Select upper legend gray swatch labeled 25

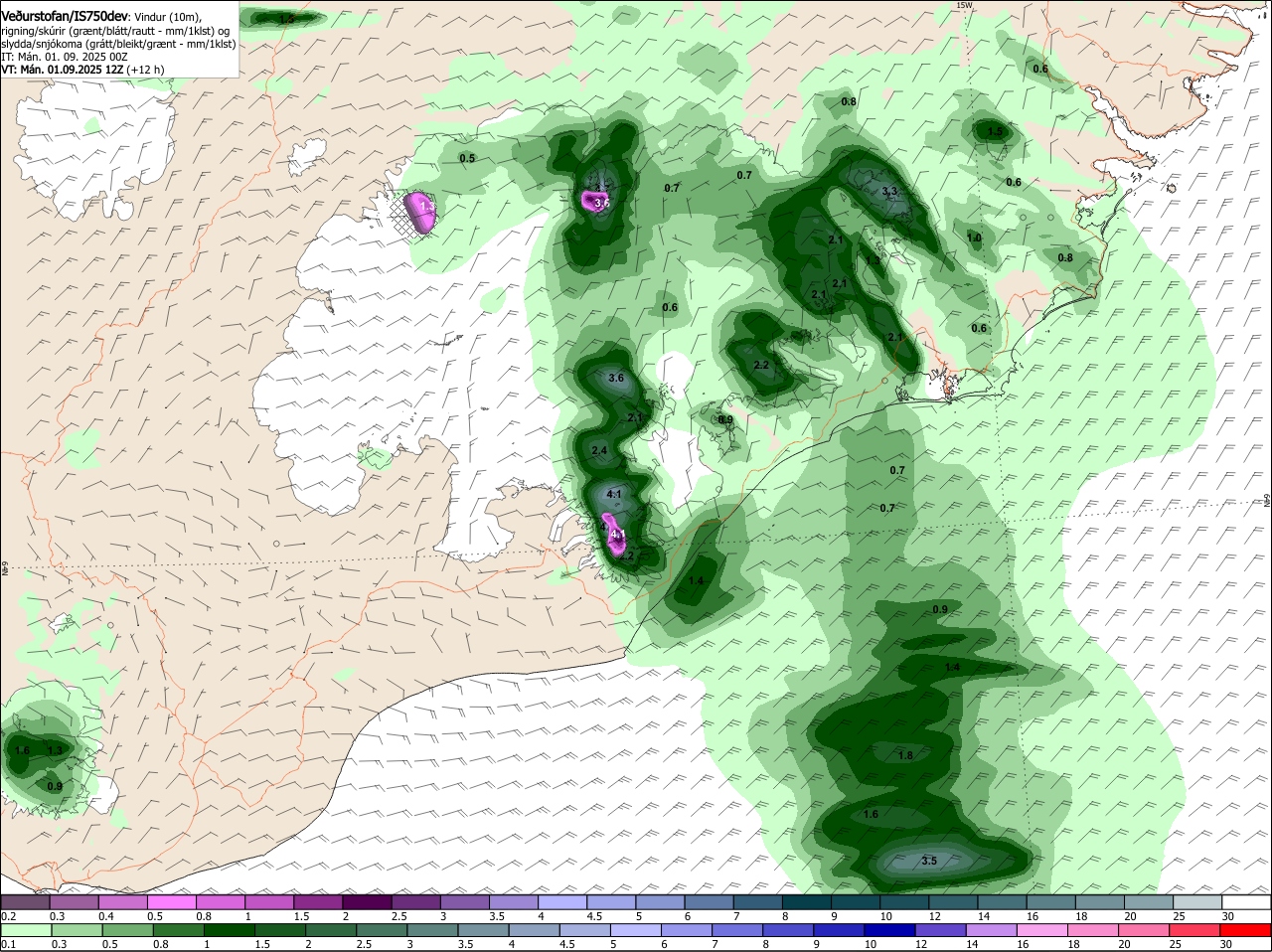(x=1196, y=902)
